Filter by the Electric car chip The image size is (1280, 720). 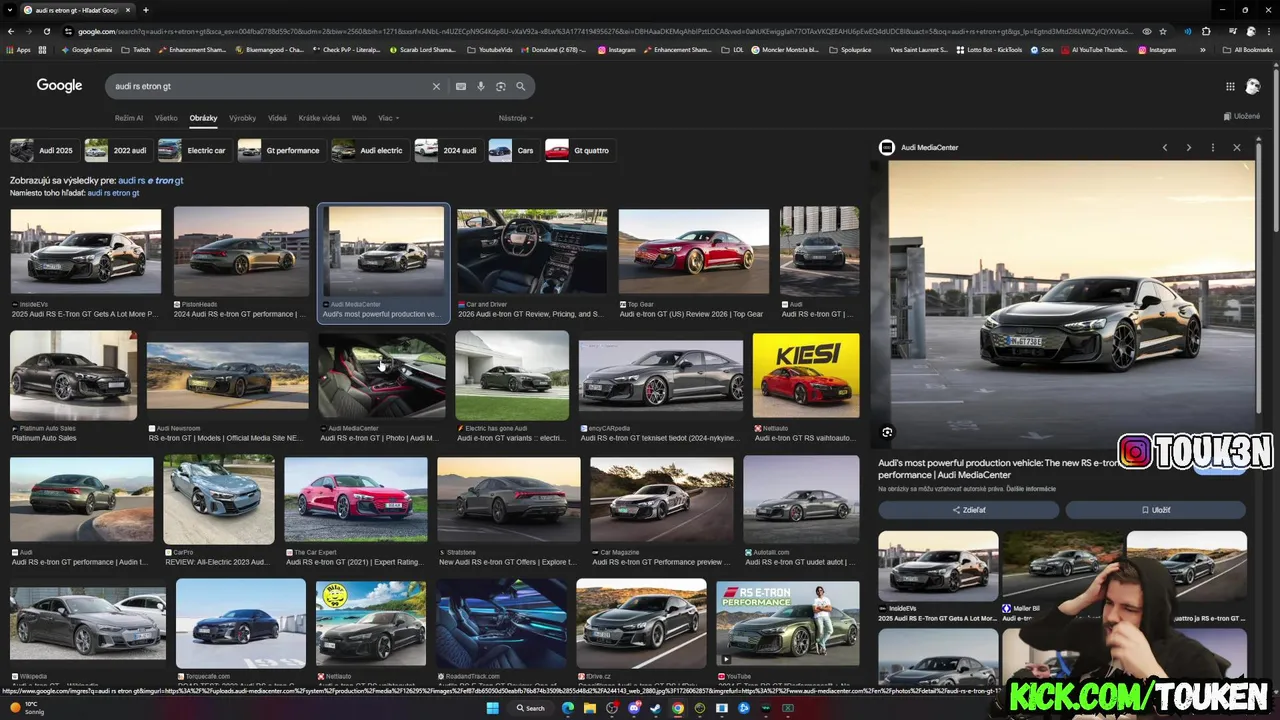pos(194,150)
